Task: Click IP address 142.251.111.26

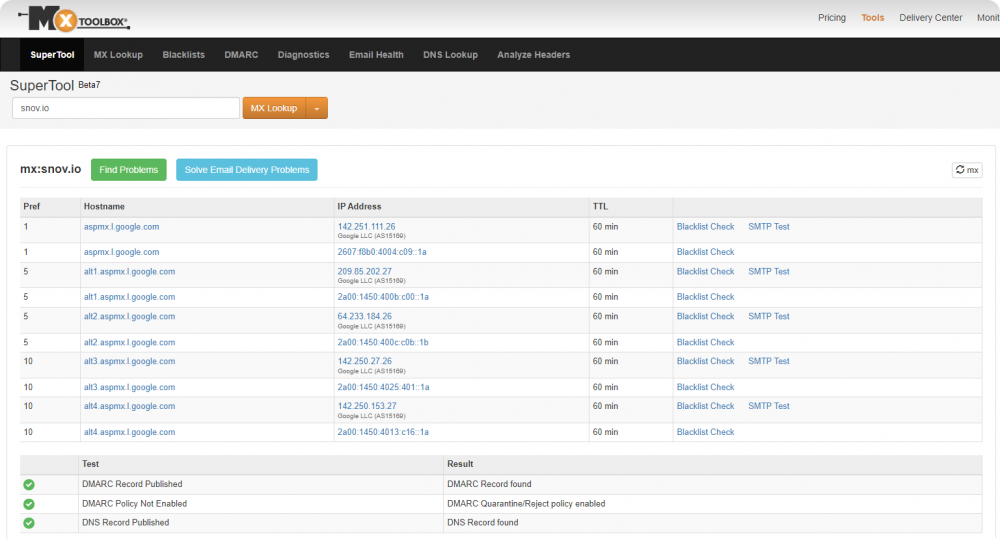Action: pos(366,227)
